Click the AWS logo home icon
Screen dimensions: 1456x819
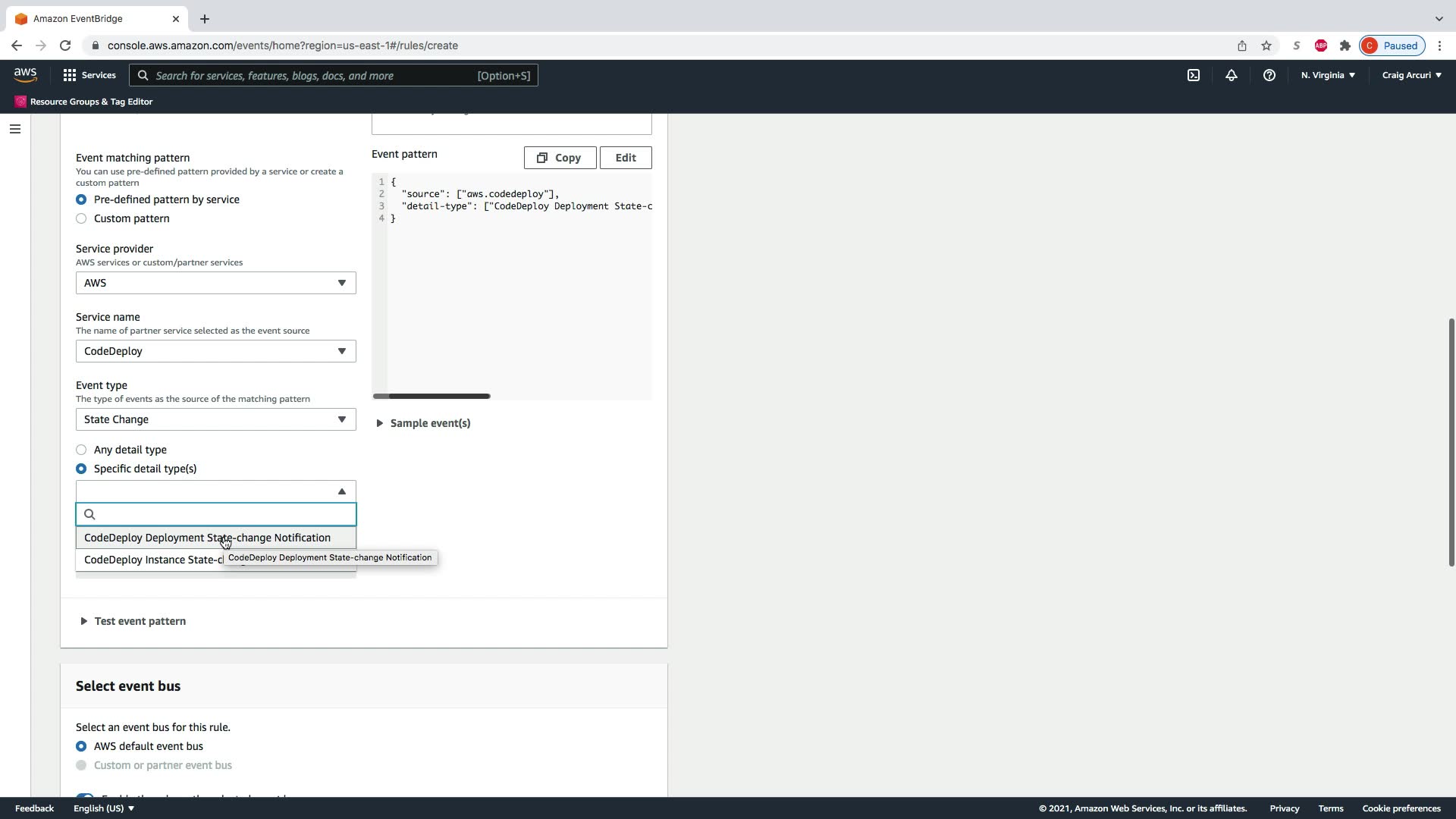pos(25,74)
